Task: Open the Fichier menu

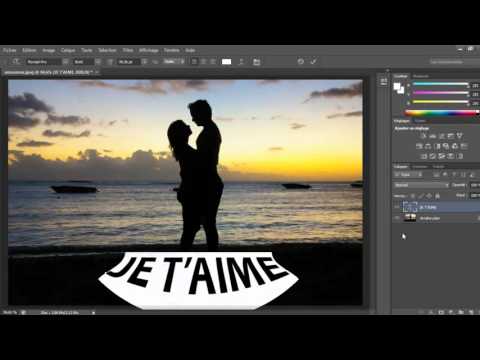Action: point(10,50)
